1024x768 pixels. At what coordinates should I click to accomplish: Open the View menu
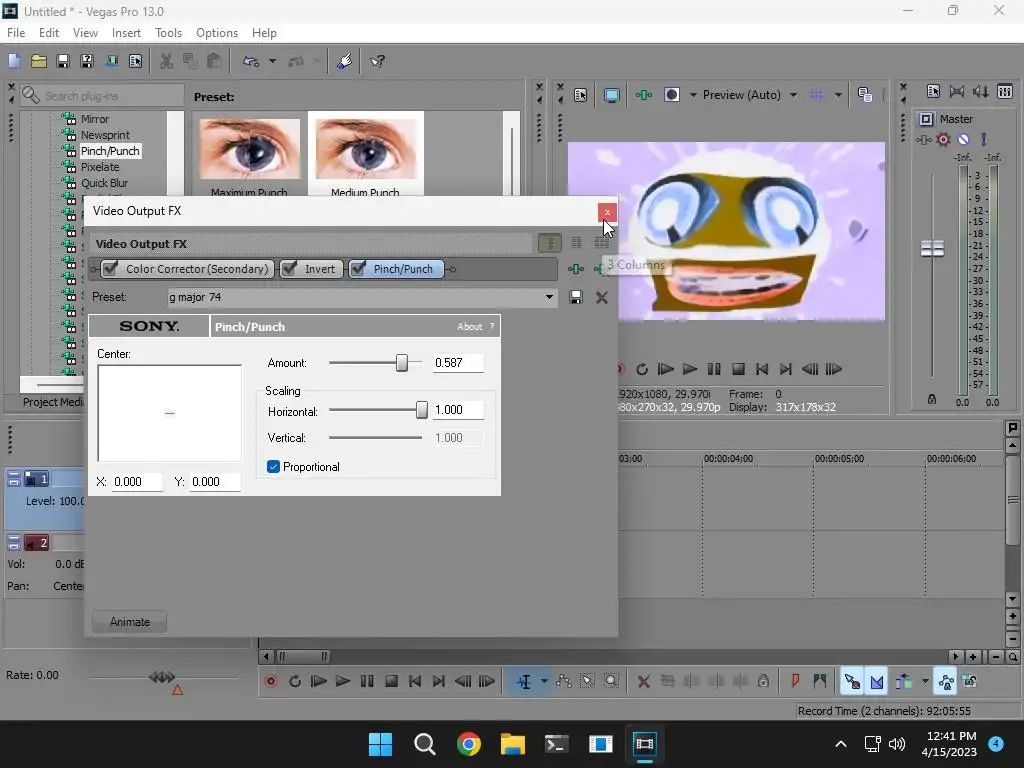(x=86, y=33)
